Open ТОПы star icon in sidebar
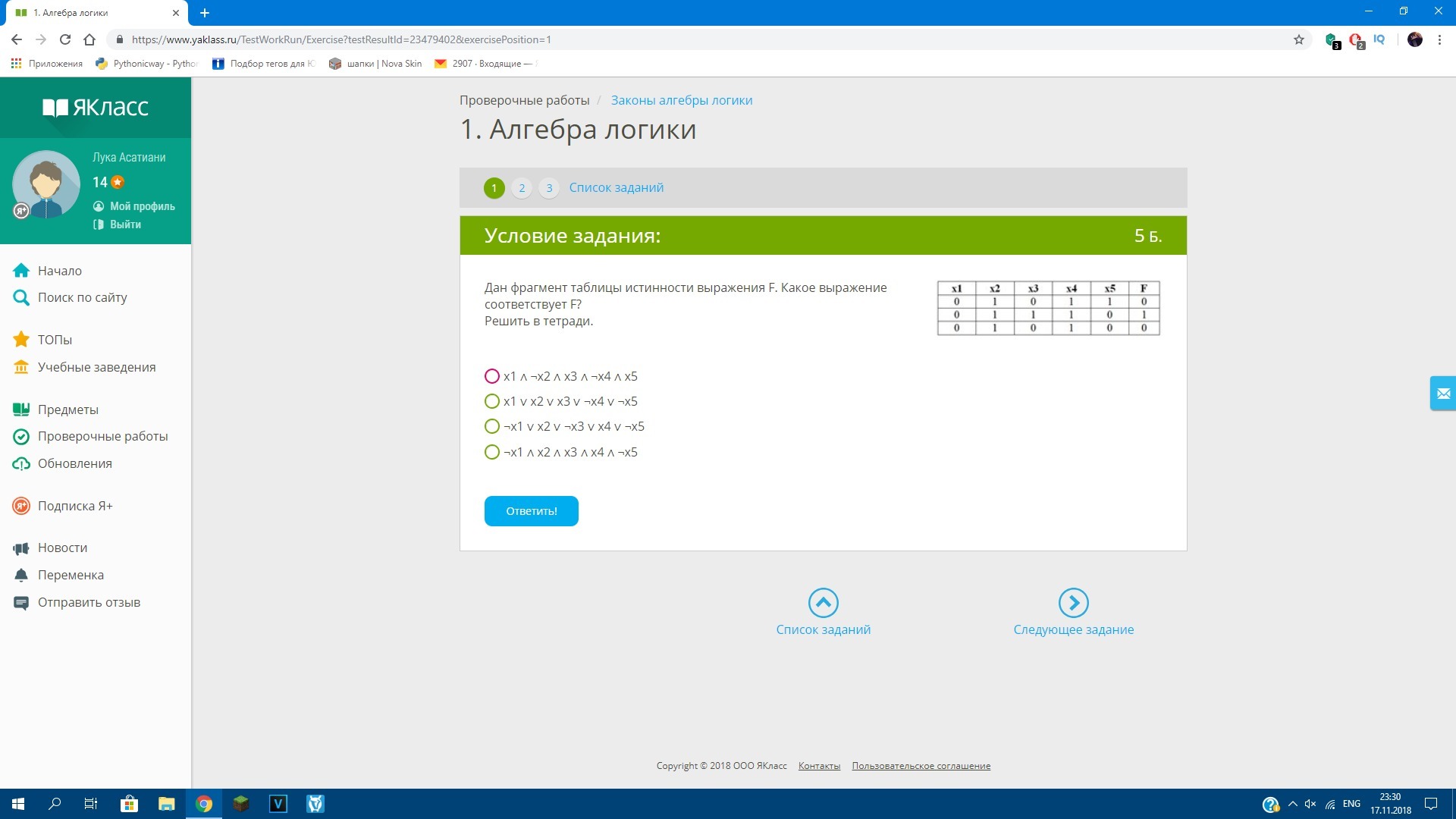The height and width of the screenshot is (819, 1456). [21, 340]
